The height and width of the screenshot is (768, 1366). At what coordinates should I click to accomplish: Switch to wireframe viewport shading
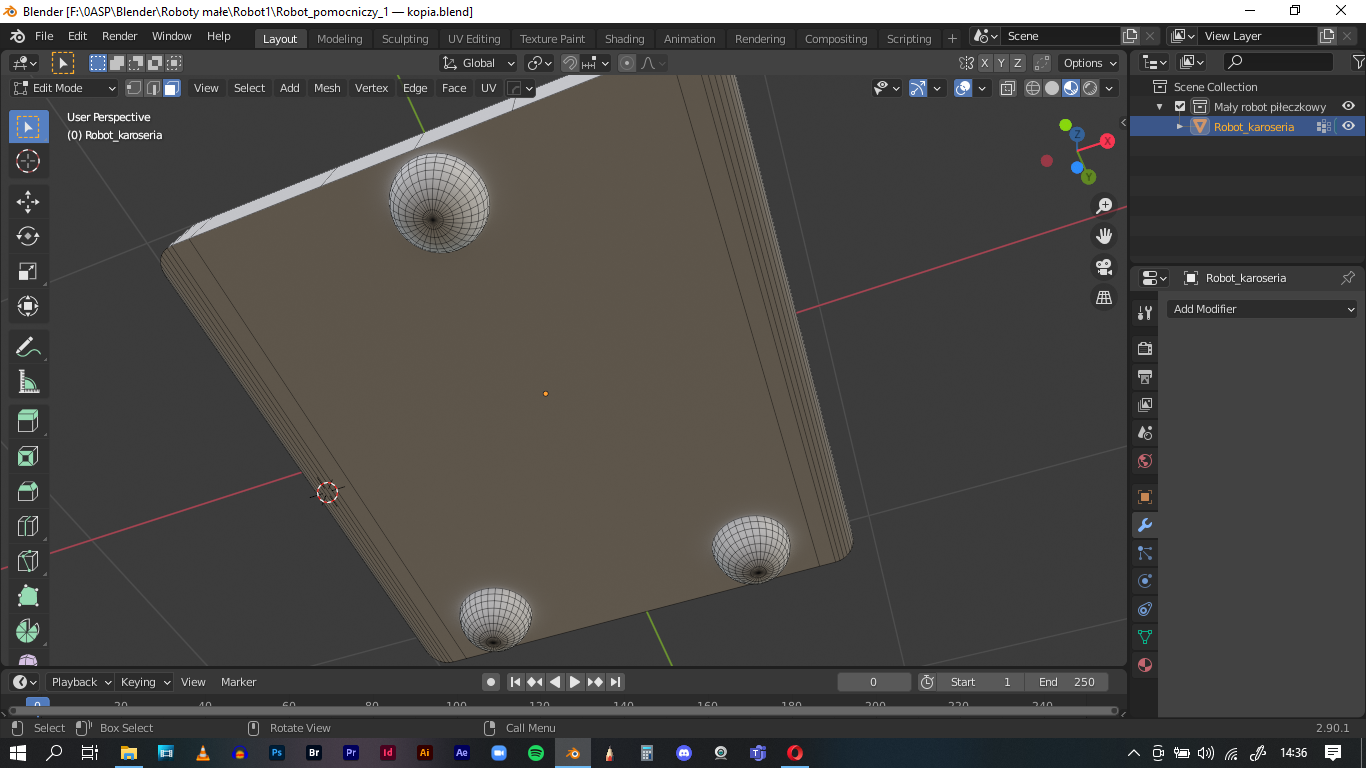coord(1033,88)
